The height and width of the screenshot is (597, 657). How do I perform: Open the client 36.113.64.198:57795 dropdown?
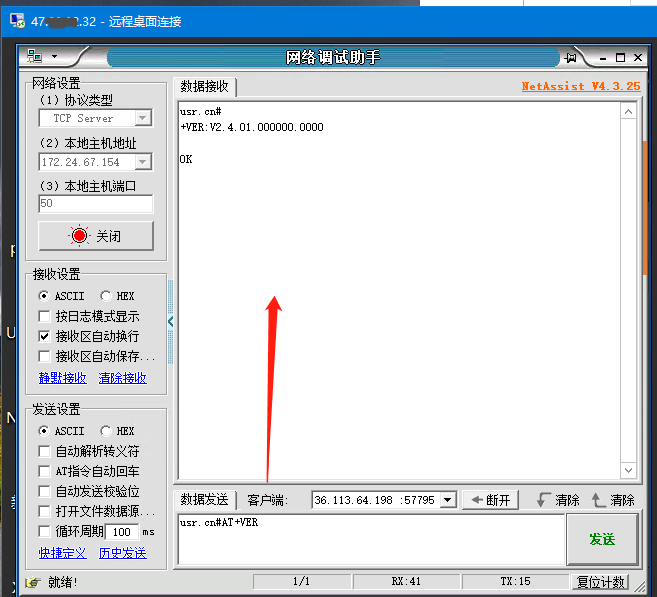[x=448, y=500]
